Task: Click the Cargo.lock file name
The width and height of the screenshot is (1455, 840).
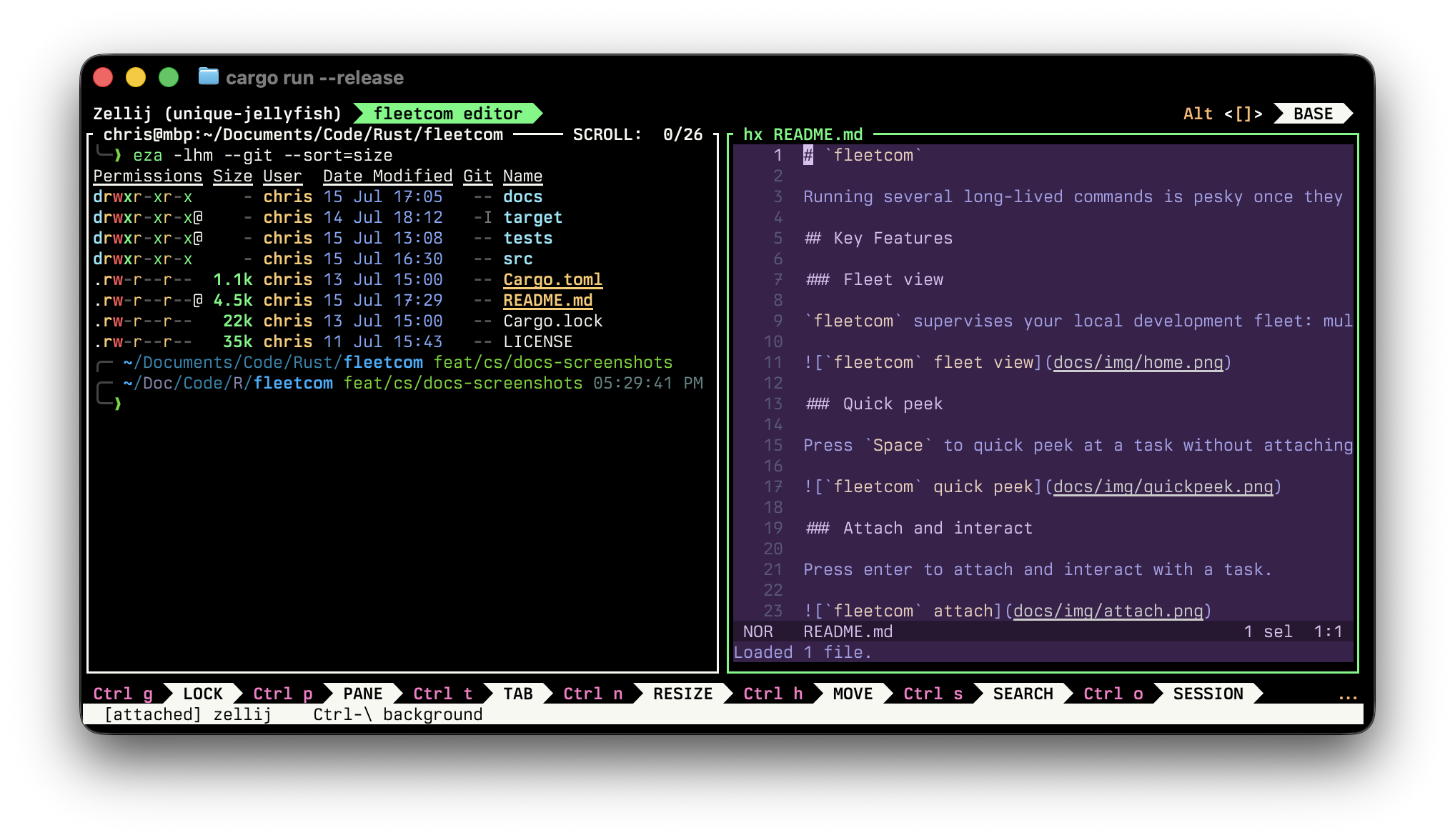Action: (x=552, y=321)
